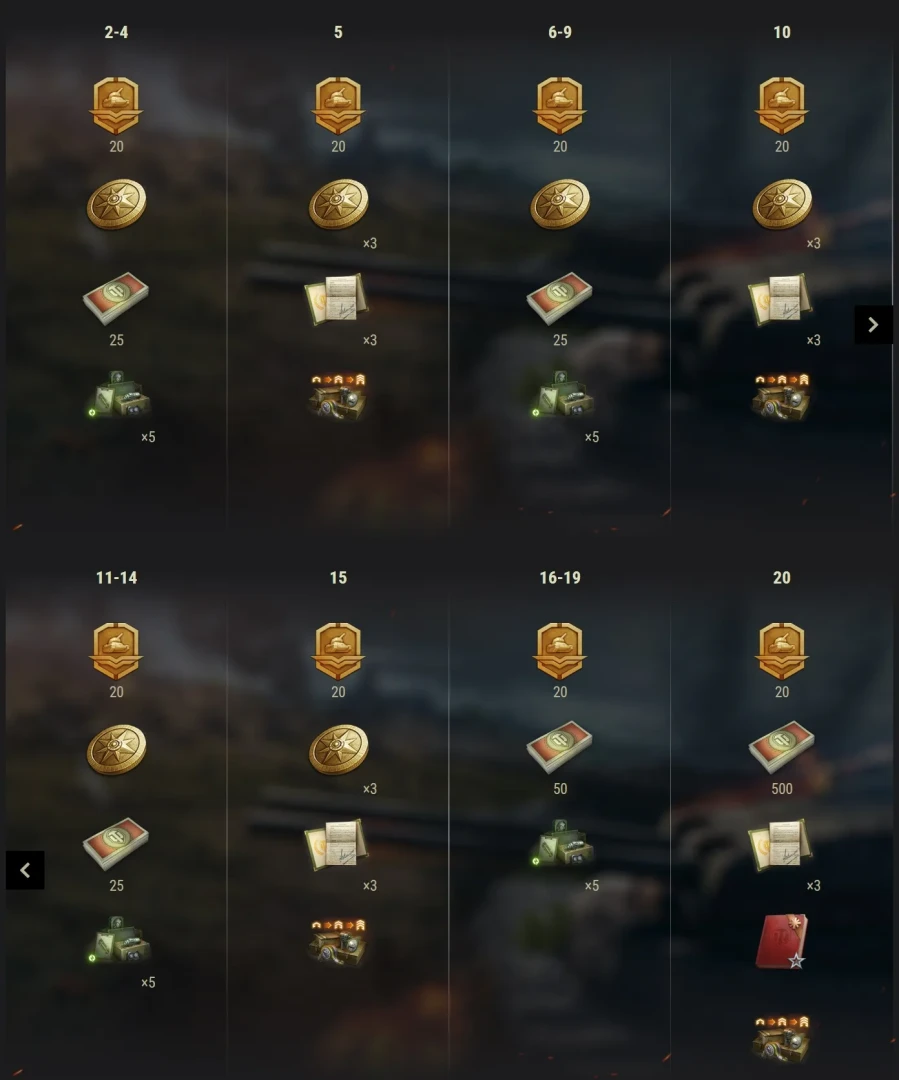Select the stage 16-19 column header
The height and width of the screenshot is (1080, 899).
(559, 578)
